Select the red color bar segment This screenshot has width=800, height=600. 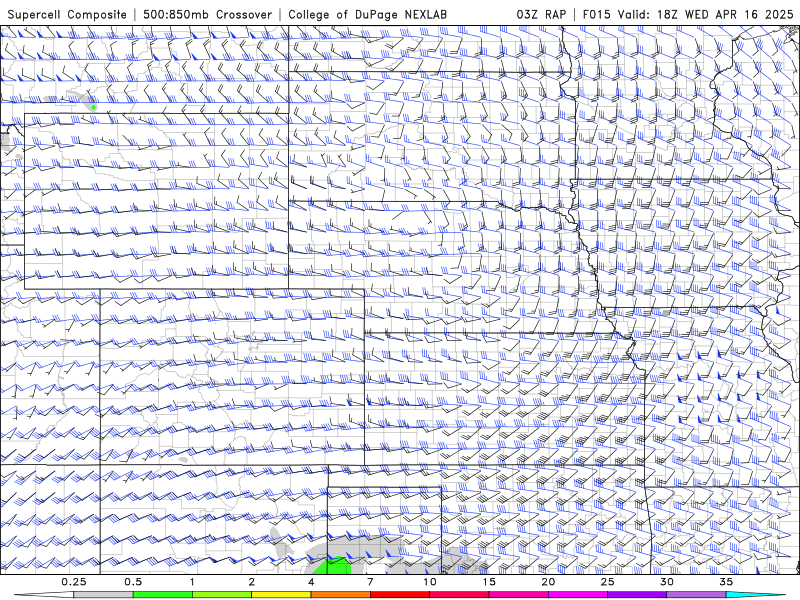pos(399,595)
